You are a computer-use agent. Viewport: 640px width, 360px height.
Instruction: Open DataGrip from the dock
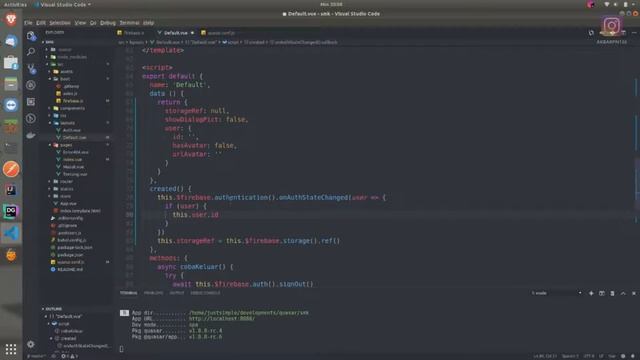tap(11, 211)
